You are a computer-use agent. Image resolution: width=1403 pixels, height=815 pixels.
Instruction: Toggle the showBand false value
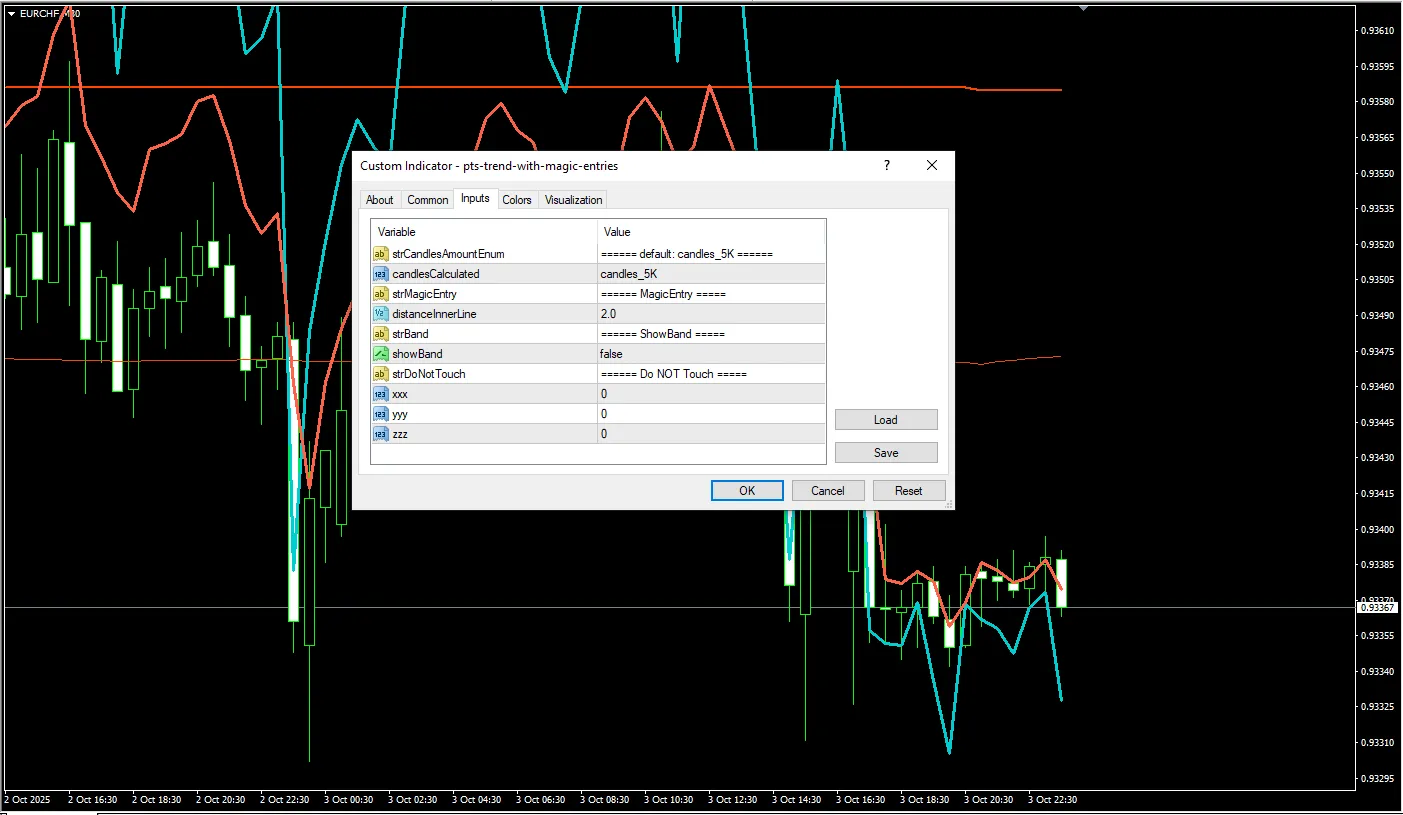point(711,354)
